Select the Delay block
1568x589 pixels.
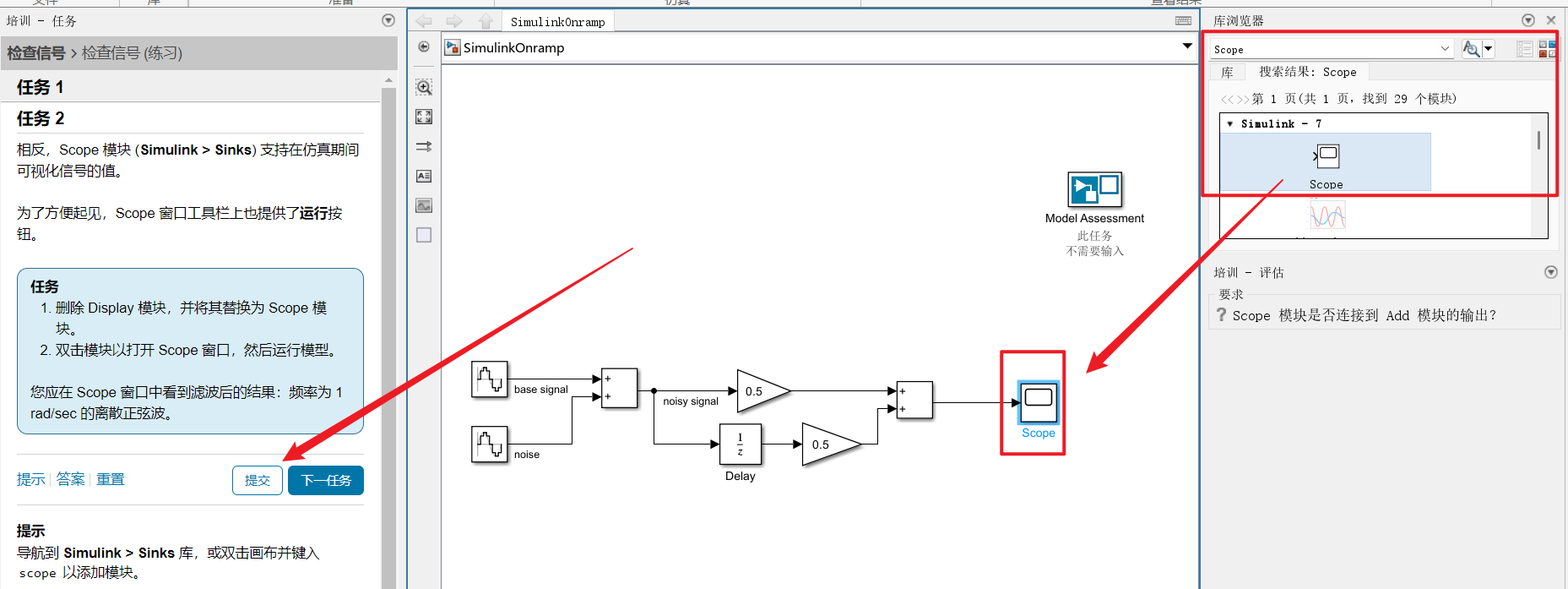point(741,444)
